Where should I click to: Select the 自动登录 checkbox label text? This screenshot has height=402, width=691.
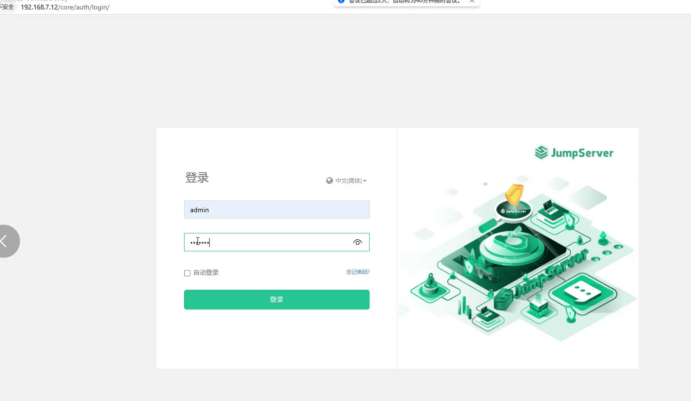[x=206, y=272]
